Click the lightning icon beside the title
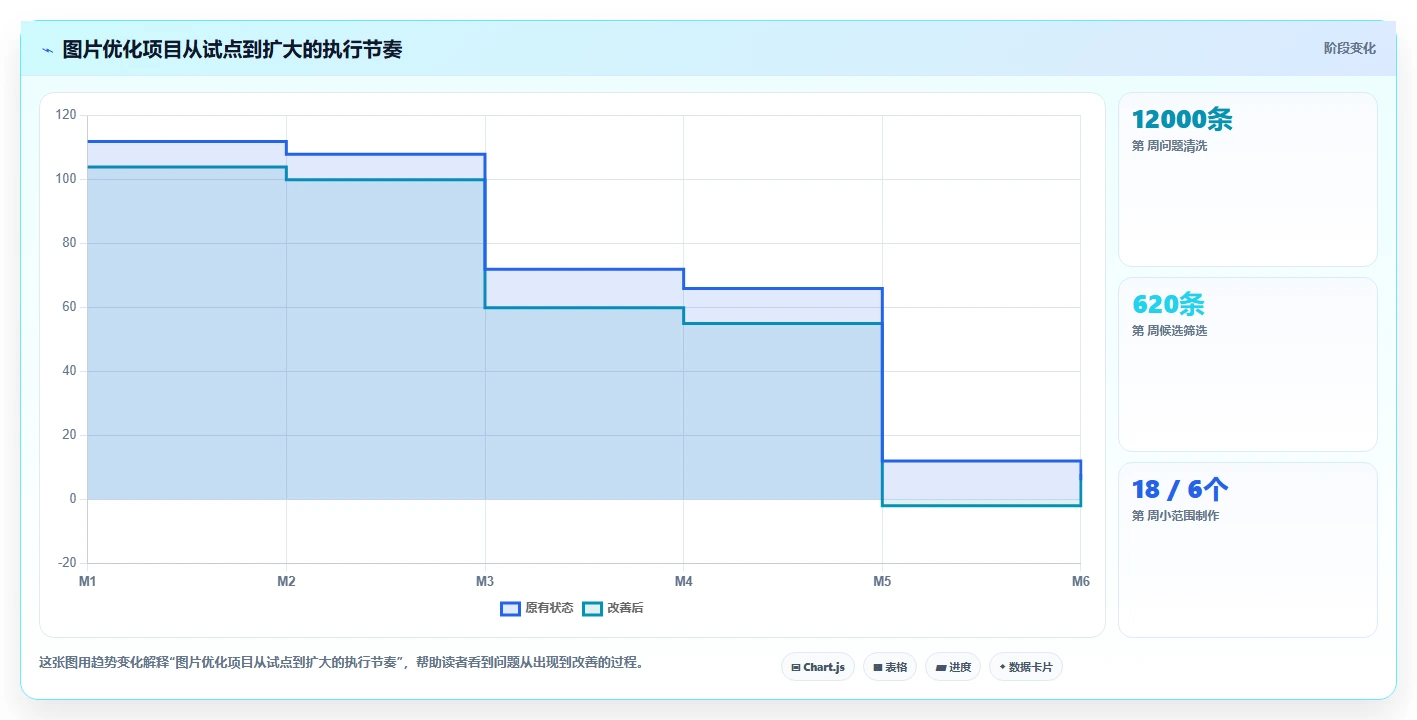The height and width of the screenshot is (720, 1417). point(47,50)
